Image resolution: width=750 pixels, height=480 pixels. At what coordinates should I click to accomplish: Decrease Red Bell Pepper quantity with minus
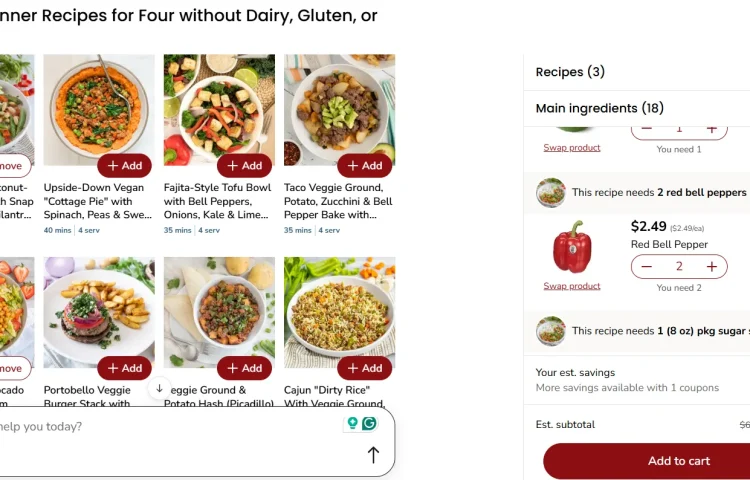pos(647,267)
